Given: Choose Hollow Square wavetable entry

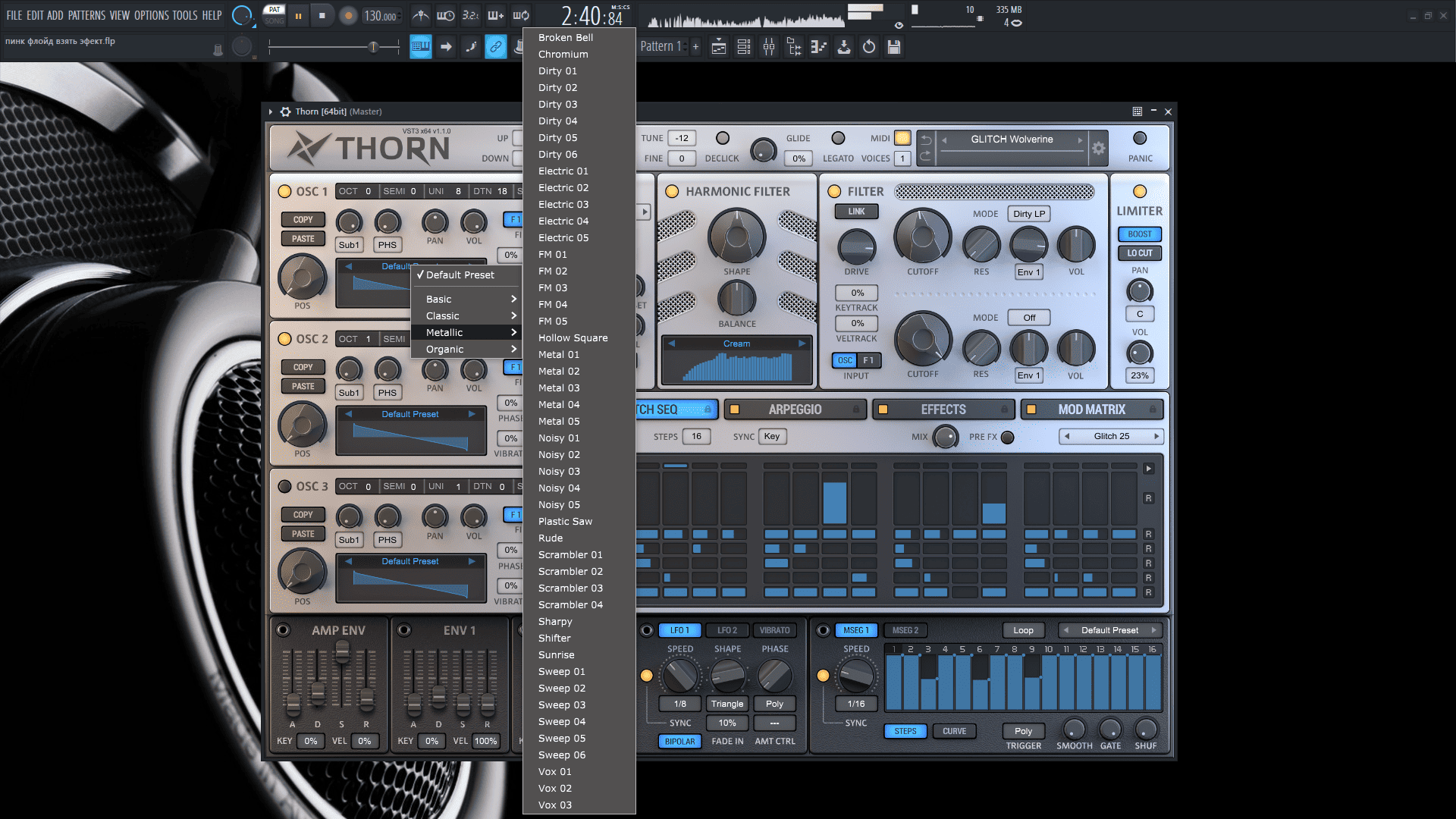Looking at the screenshot, I should pyautogui.click(x=579, y=338).
